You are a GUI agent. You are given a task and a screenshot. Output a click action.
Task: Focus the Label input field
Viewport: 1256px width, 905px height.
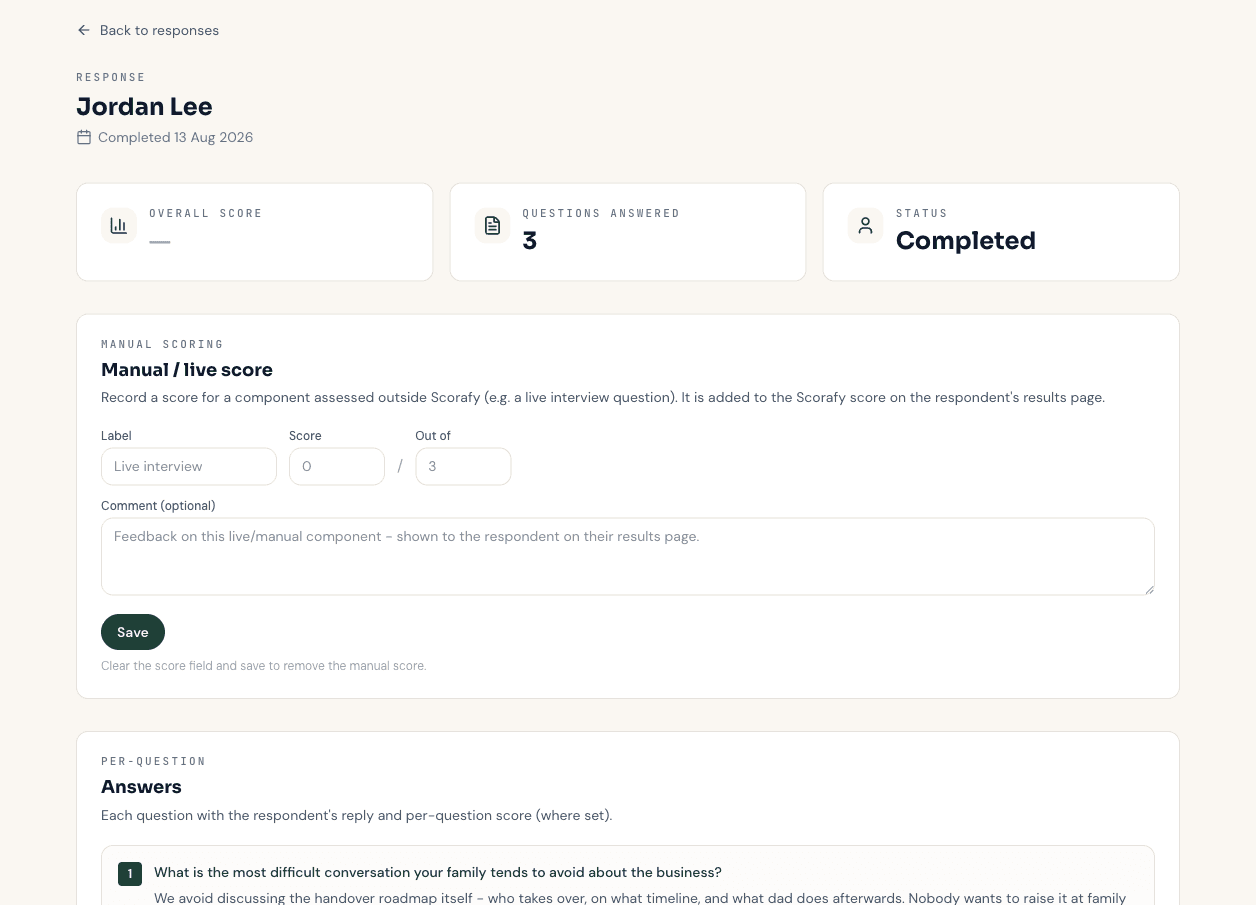coord(189,466)
